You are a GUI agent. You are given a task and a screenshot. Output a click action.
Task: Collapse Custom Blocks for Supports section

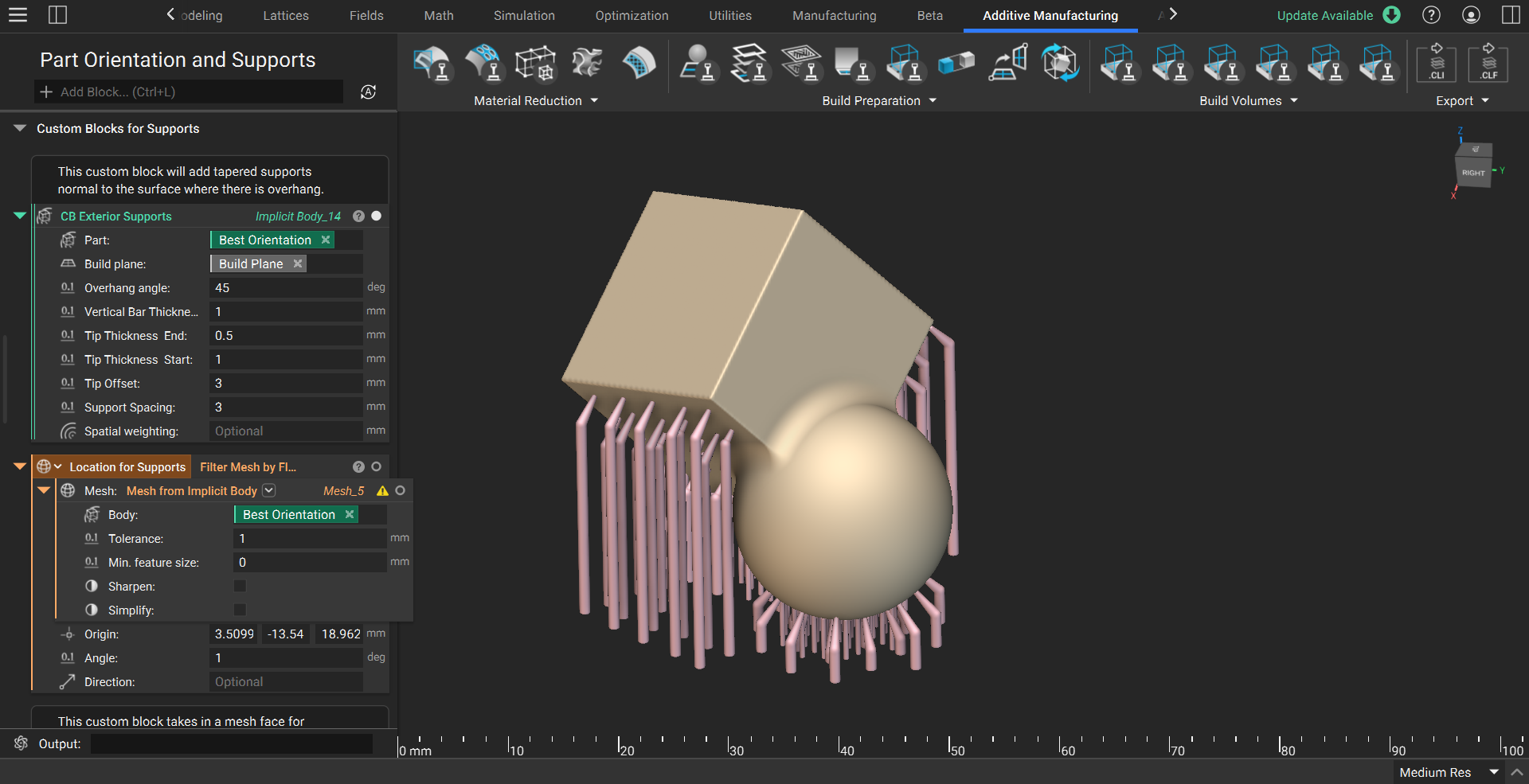point(20,128)
